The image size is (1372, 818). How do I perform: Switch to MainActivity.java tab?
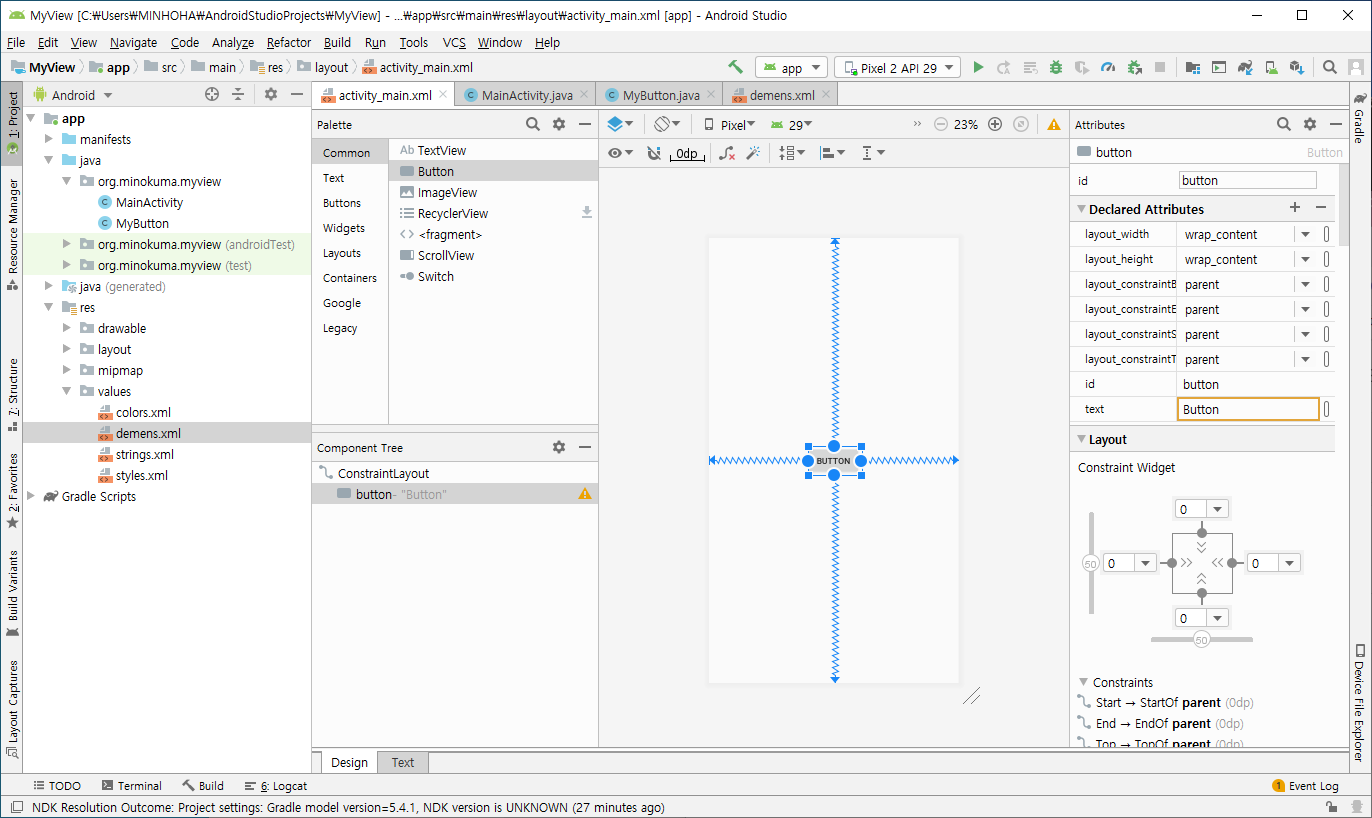point(526,95)
